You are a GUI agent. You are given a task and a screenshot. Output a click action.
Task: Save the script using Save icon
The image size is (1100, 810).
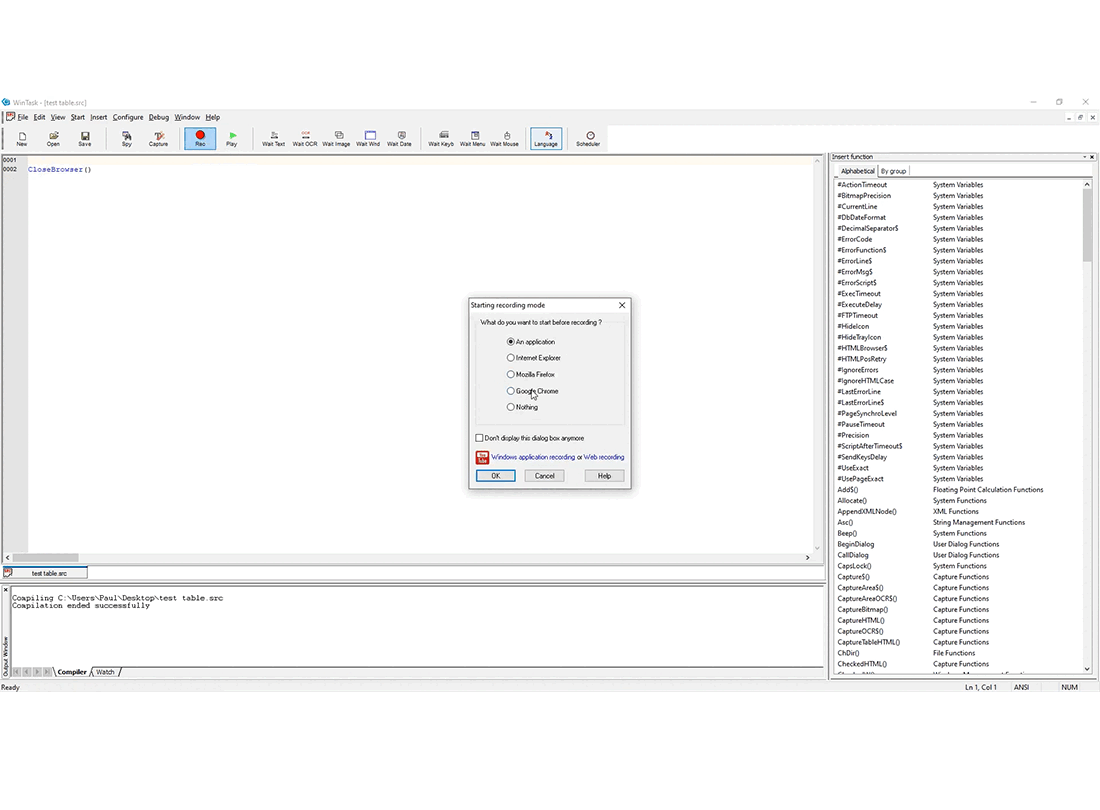pos(85,138)
